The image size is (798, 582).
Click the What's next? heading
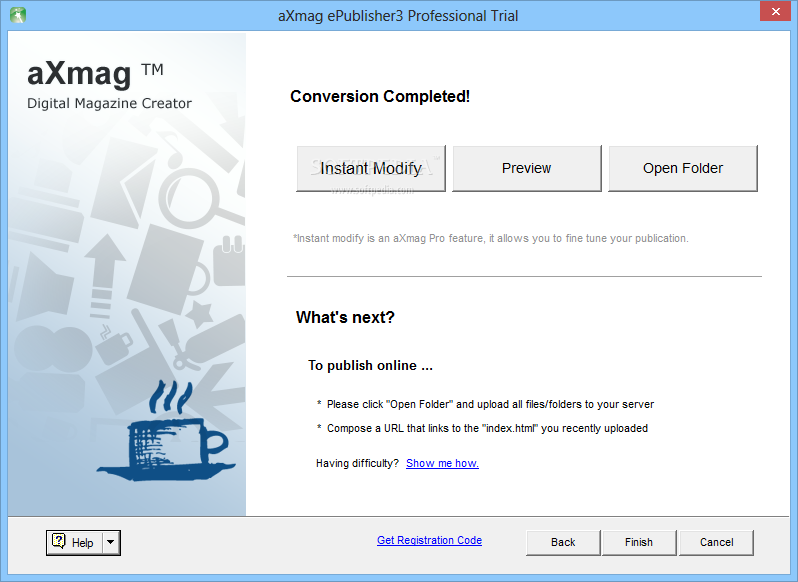[x=345, y=317]
